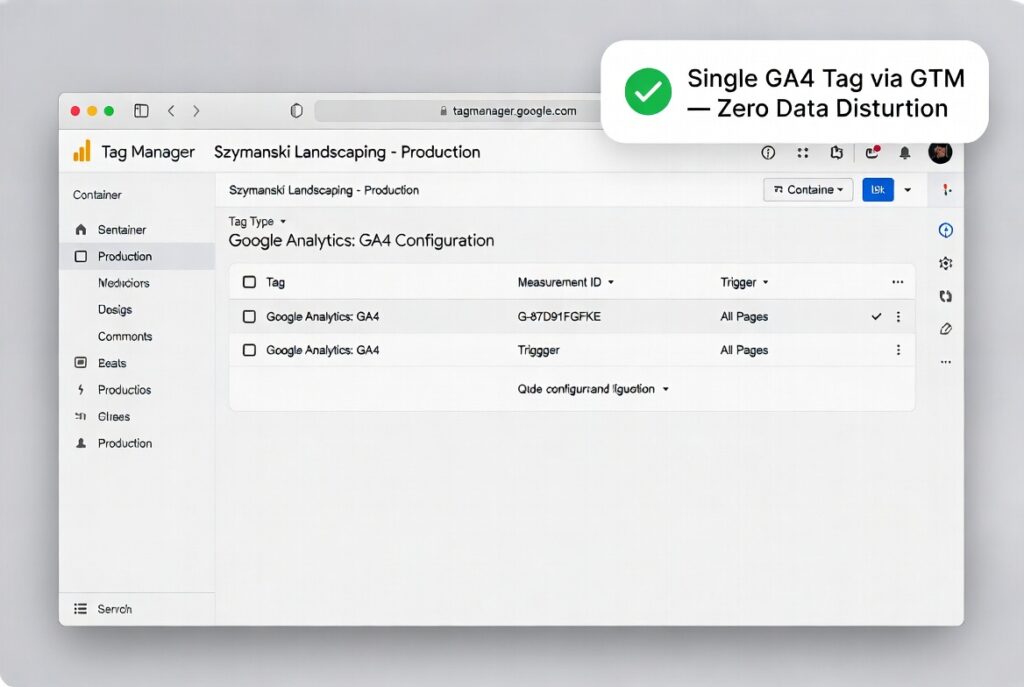Viewport: 1024px width, 687px height.
Task: Click the extension puzzle icon in header
Action: pyautogui.click(x=836, y=152)
